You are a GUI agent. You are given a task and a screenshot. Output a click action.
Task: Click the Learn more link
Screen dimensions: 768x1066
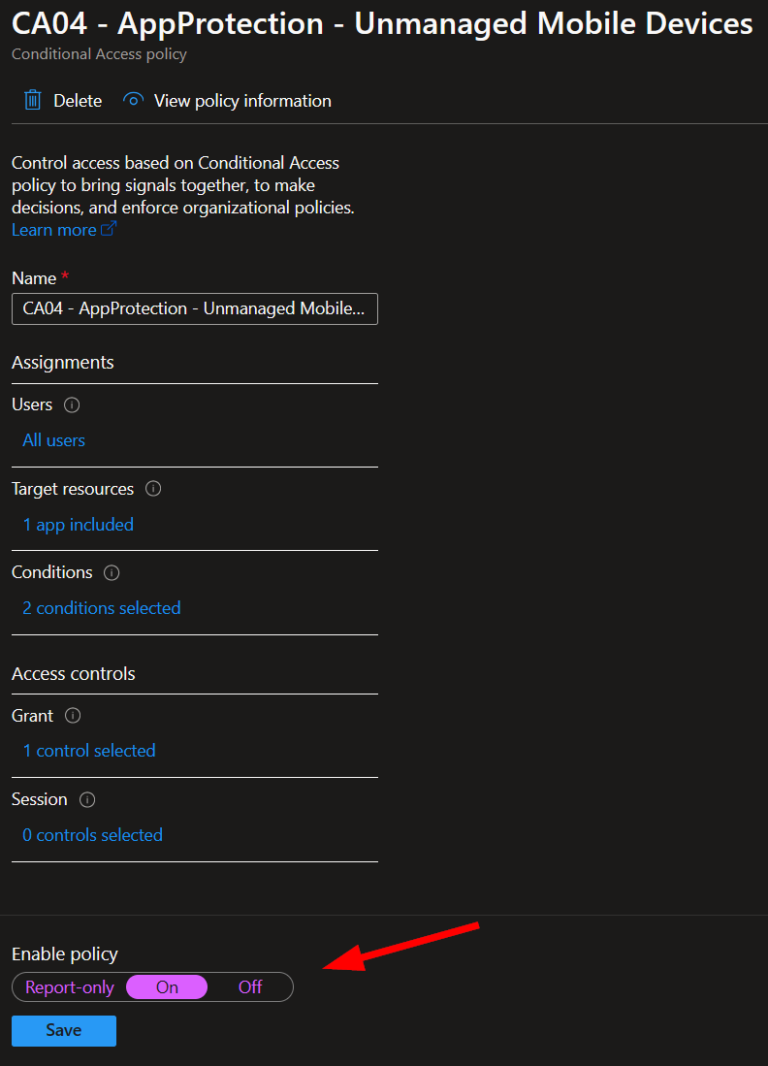click(52, 229)
